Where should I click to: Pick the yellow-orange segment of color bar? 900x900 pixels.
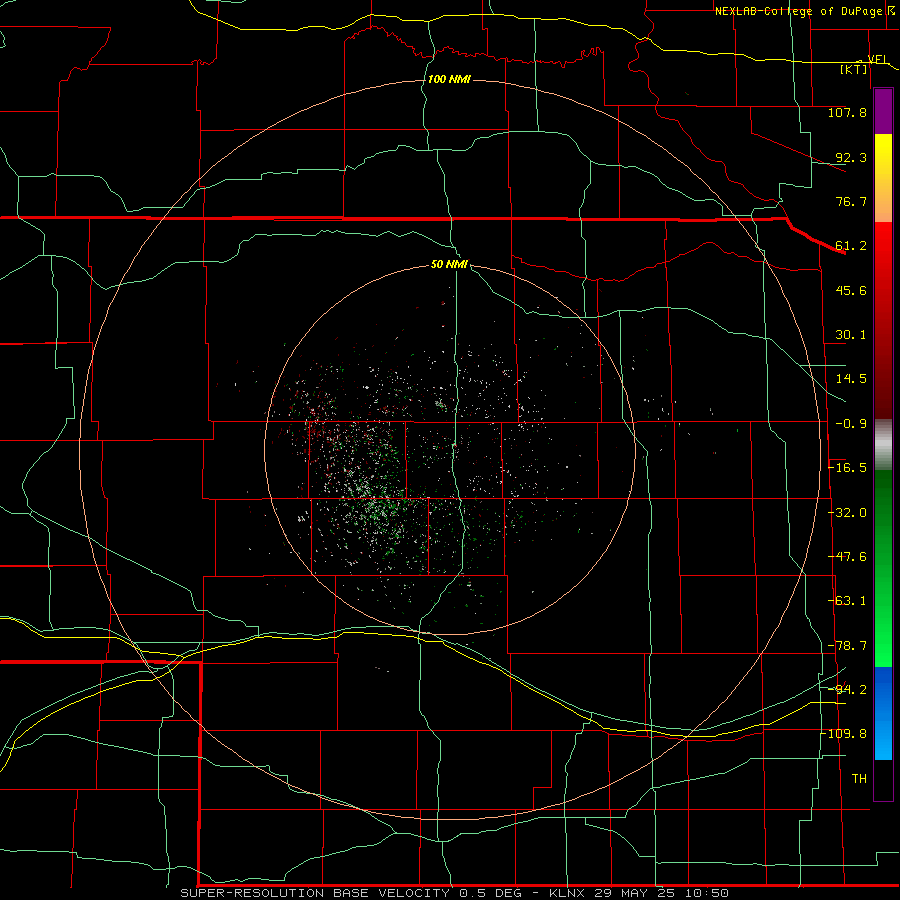click(883, 178)
